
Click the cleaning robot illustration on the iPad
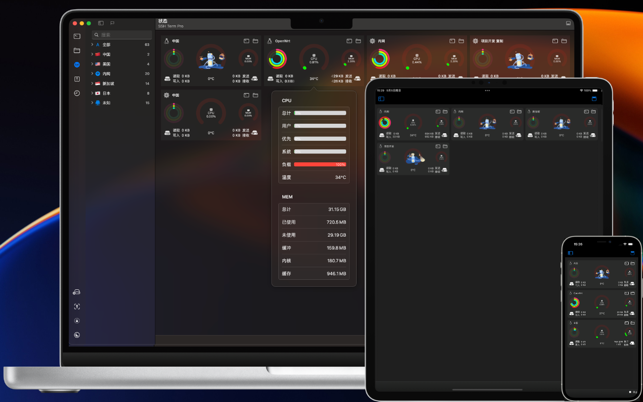(415, 158)
